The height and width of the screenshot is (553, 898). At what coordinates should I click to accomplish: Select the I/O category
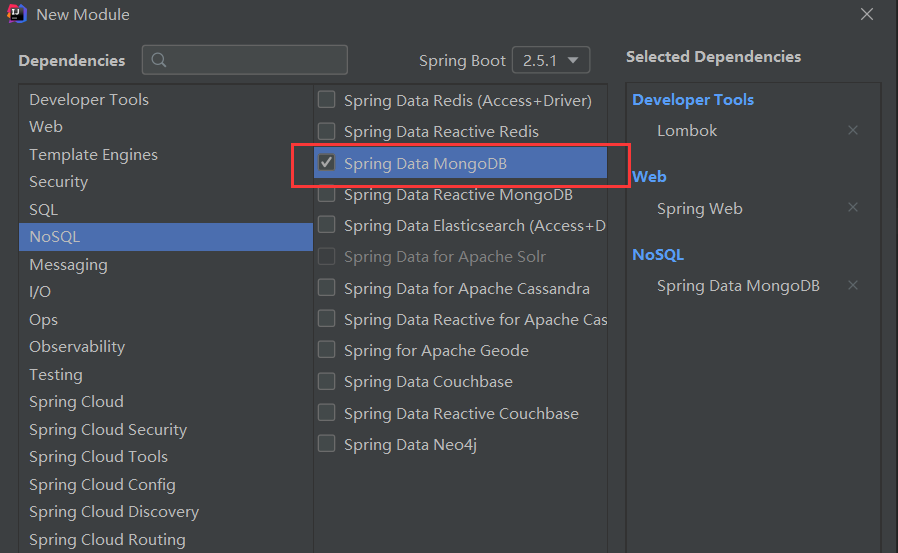pyautogui.click(x=166, y=292)
